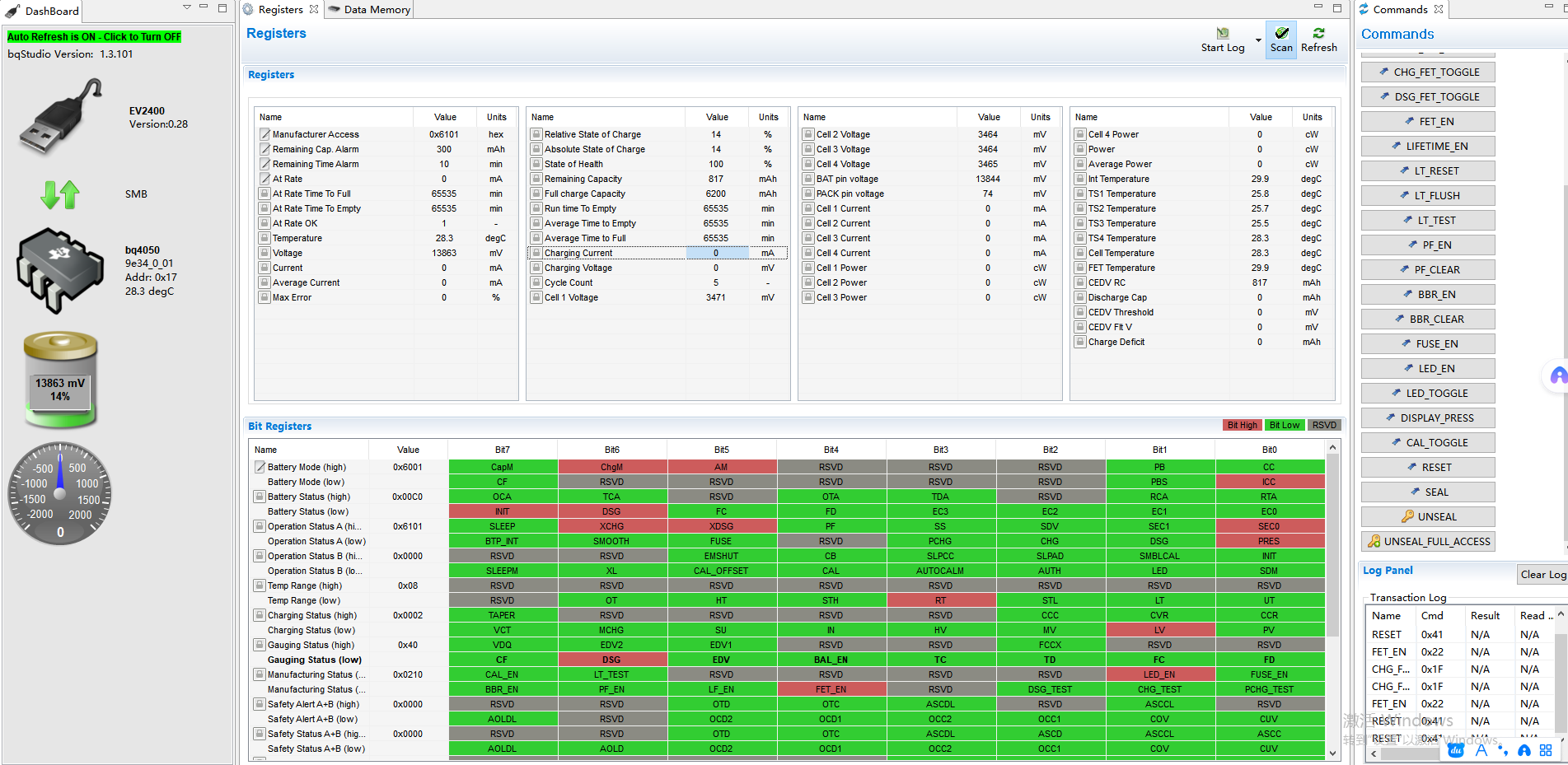The width and height of the screenshot is (1568, 765).
Task: Click the EV2400 USB adapter icon
Action: (61, 117)
